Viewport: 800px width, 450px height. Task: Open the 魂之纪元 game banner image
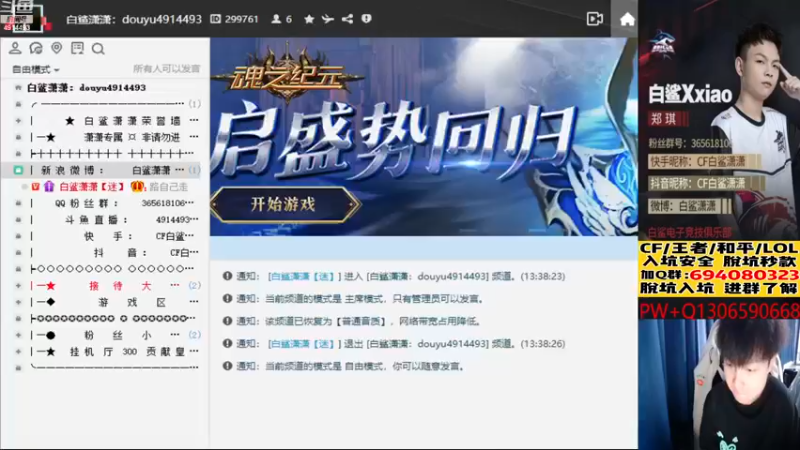423,137
